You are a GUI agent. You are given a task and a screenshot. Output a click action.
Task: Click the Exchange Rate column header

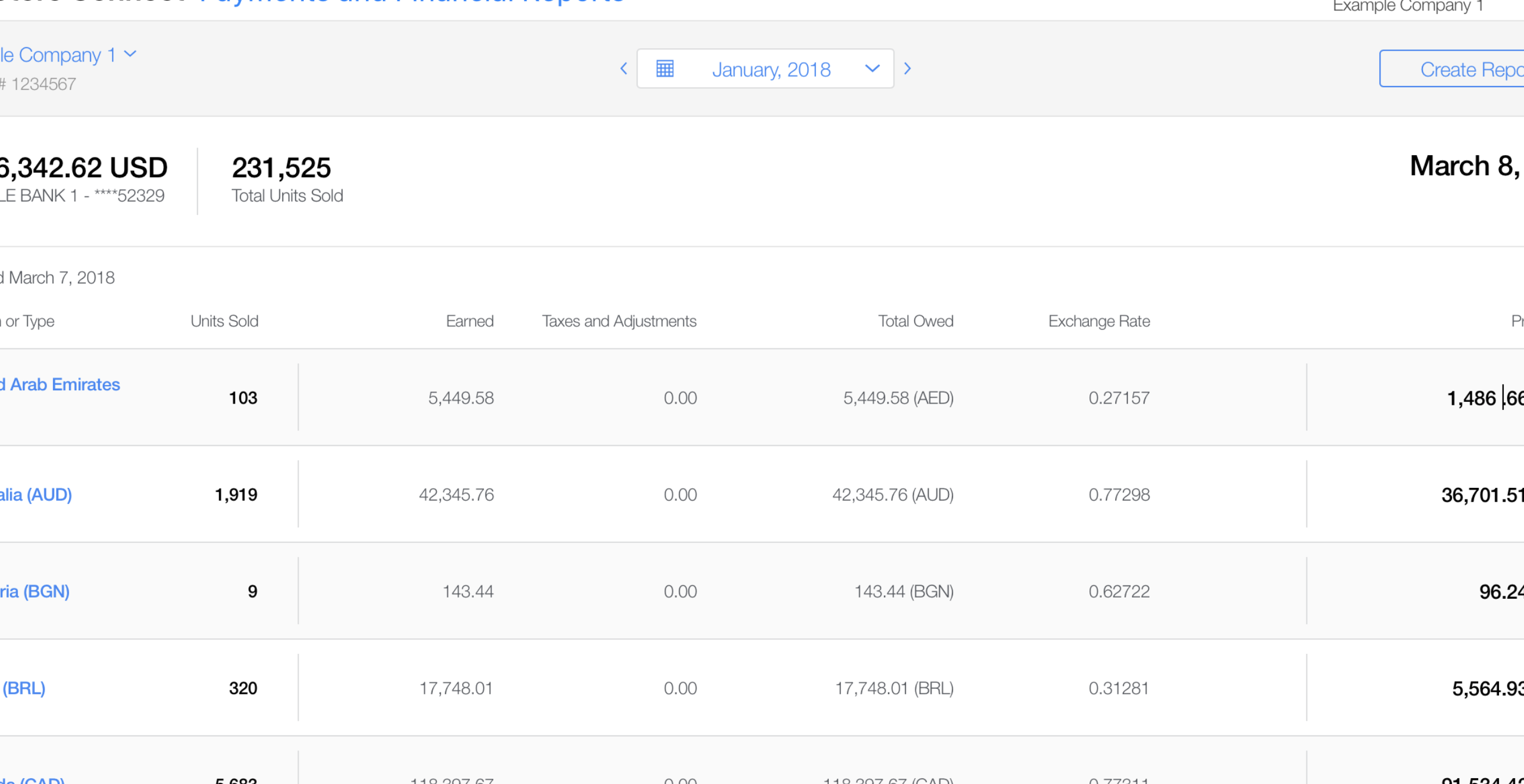1099,321
